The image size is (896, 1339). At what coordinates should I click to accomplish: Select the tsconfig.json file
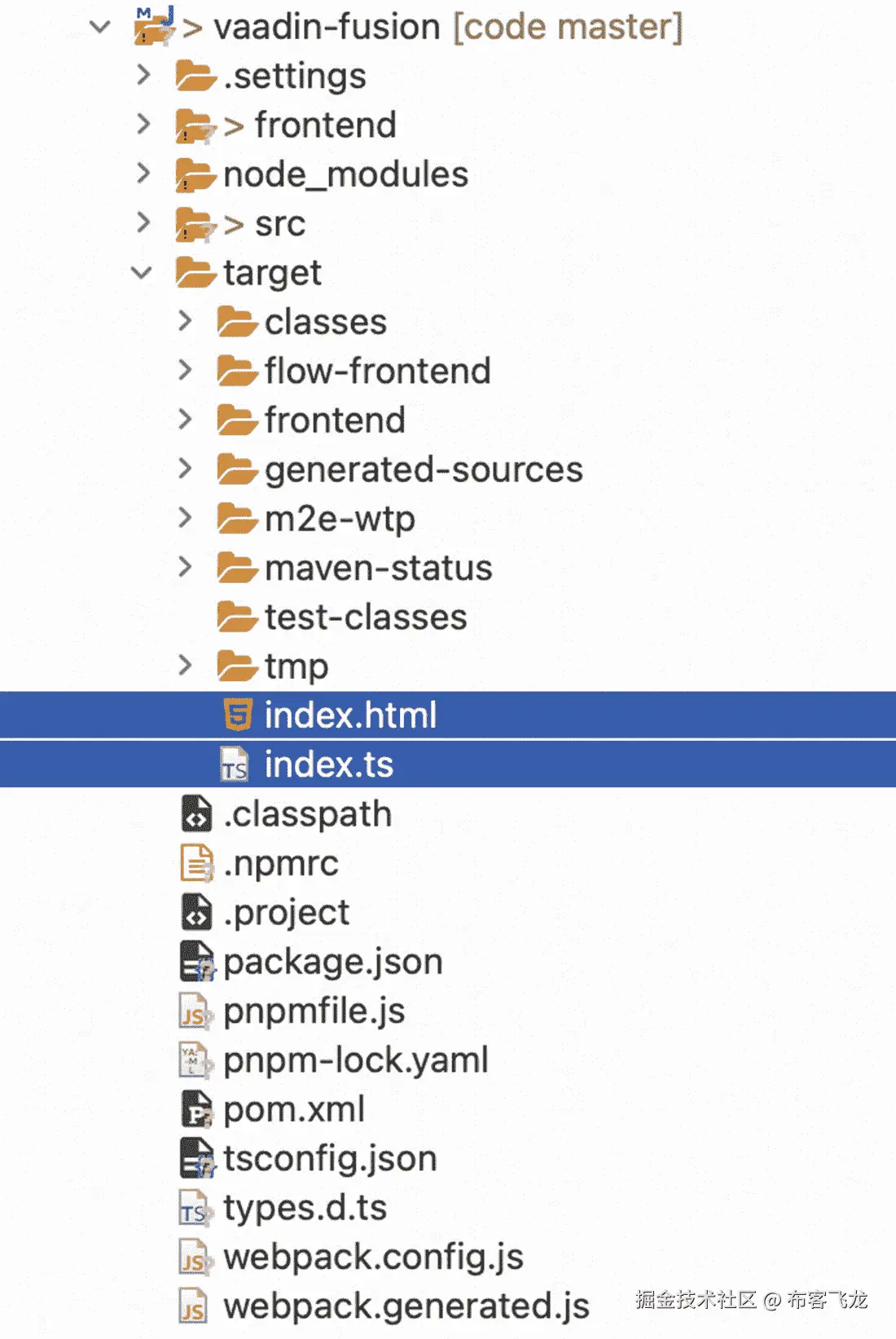(330, 1158)
